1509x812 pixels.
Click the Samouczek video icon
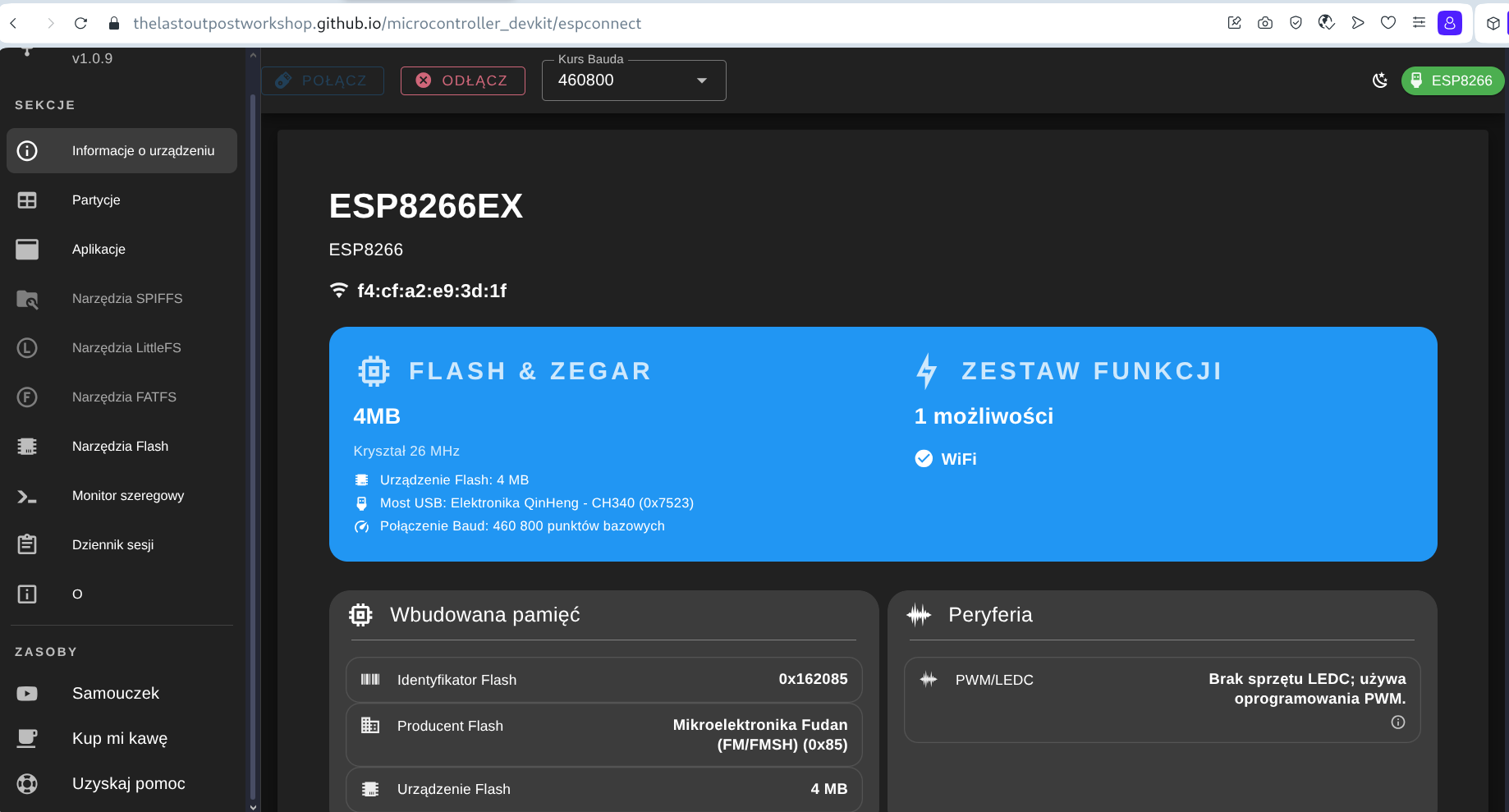(x=27, y=694)
